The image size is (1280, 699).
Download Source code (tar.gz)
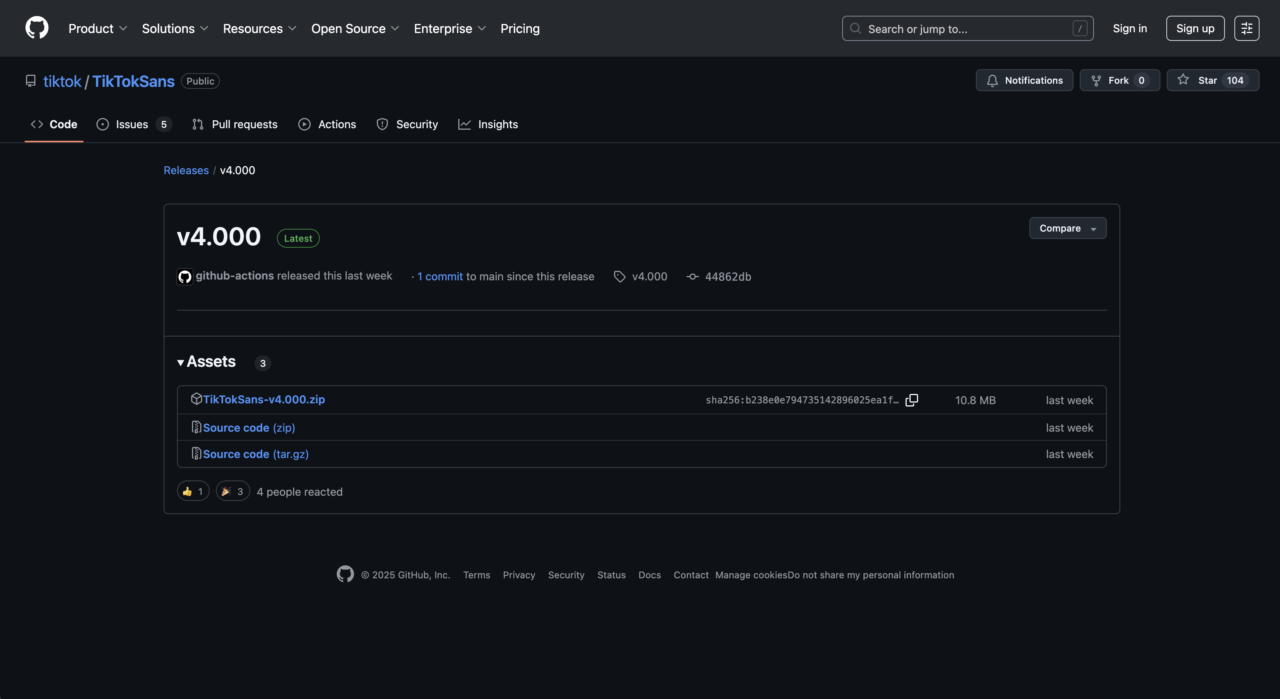coord(256,454)
